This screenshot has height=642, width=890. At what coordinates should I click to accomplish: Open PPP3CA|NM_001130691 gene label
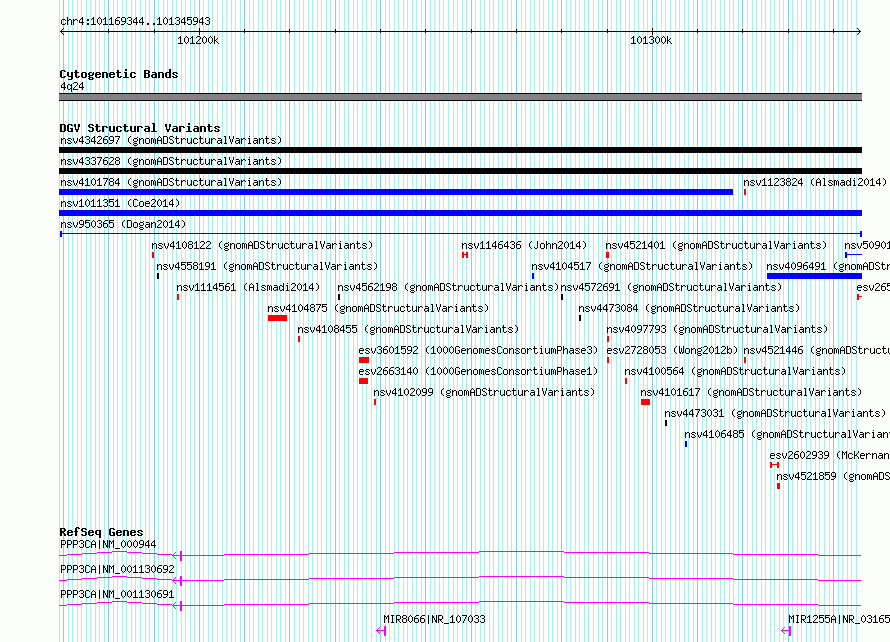(117, 594)
